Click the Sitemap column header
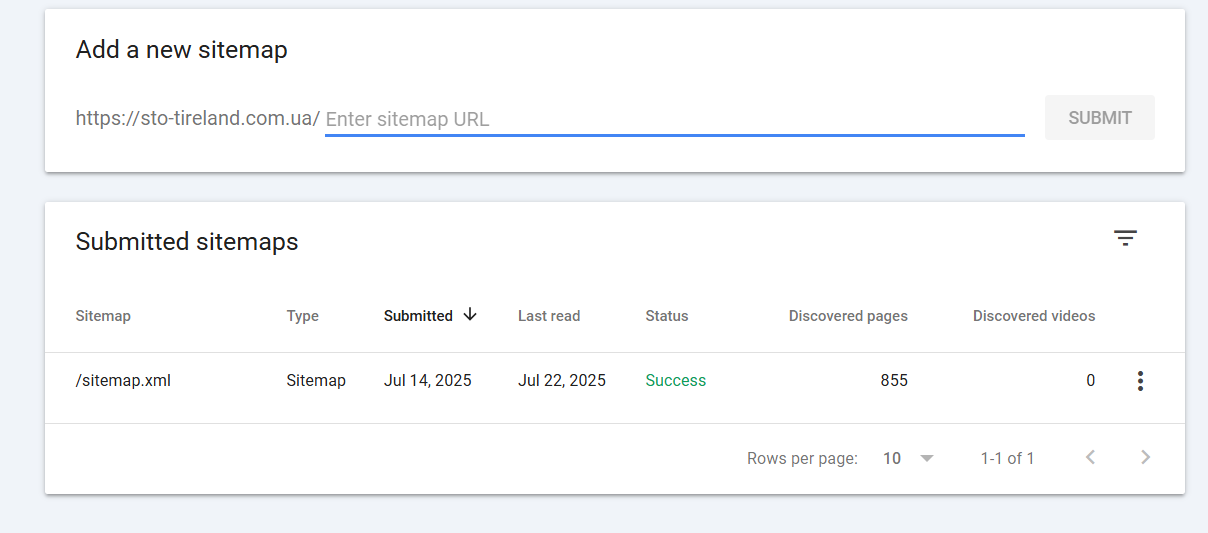 103,316
